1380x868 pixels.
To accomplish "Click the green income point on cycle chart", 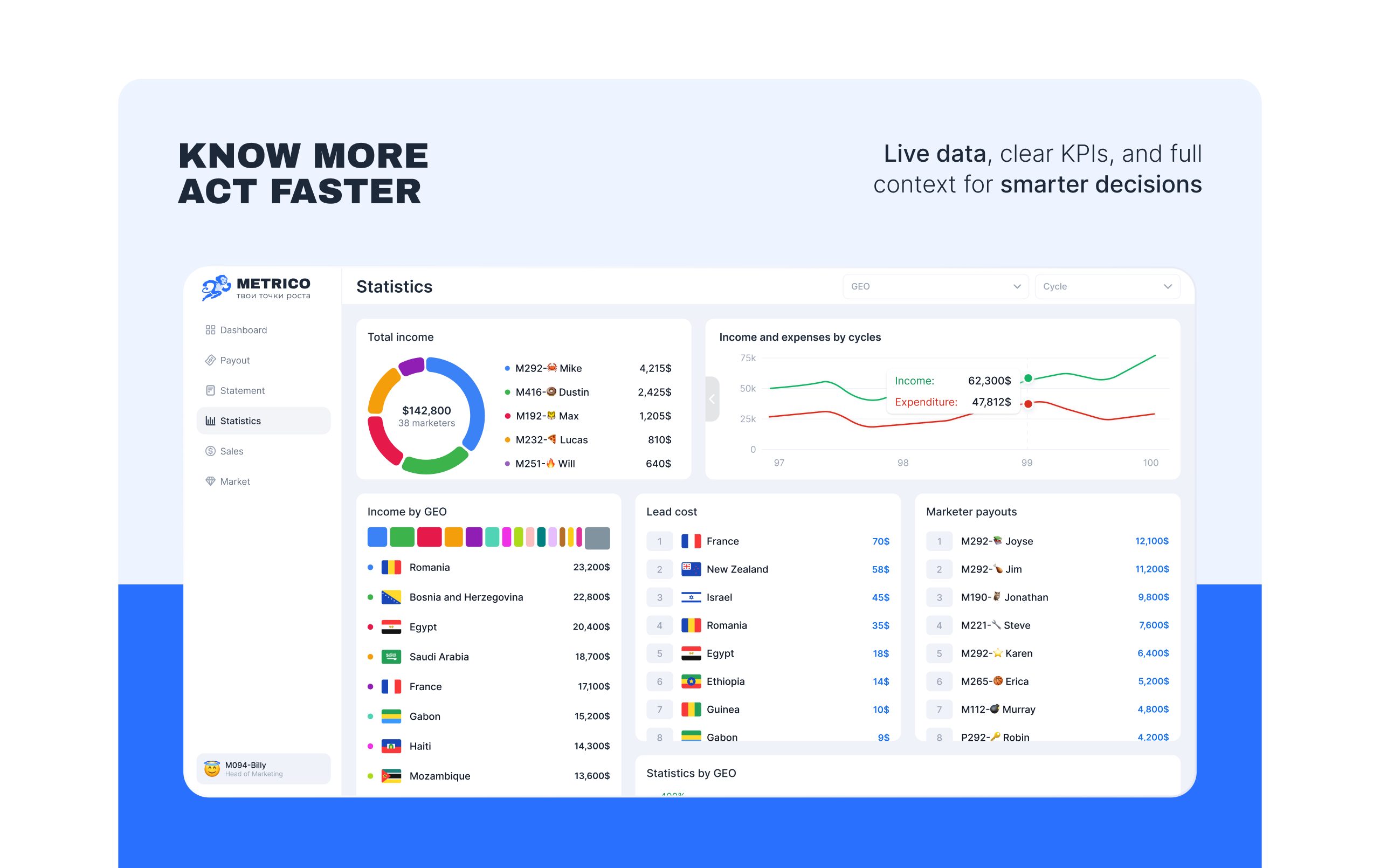I will coord(1028,378).
